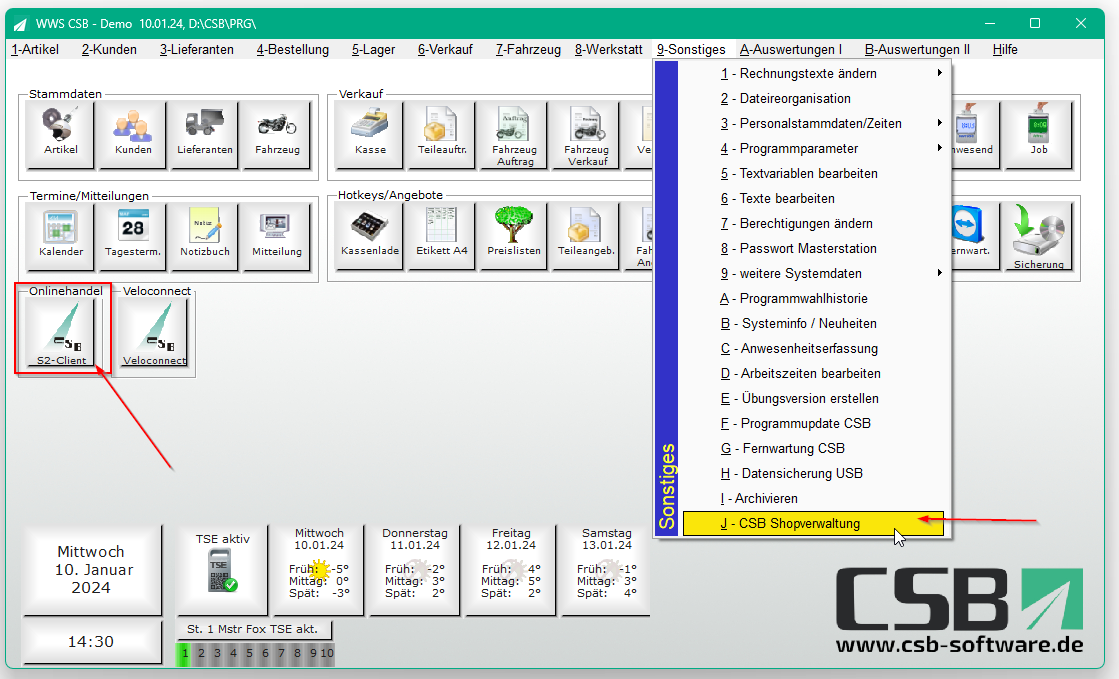
Task: Open the Teileauftr. icon
Action: [x=442, y=134]
